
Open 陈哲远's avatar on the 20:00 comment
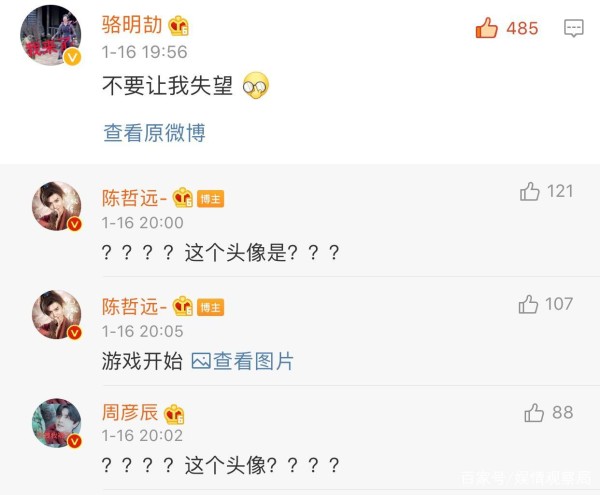click(x=57, y=206)
